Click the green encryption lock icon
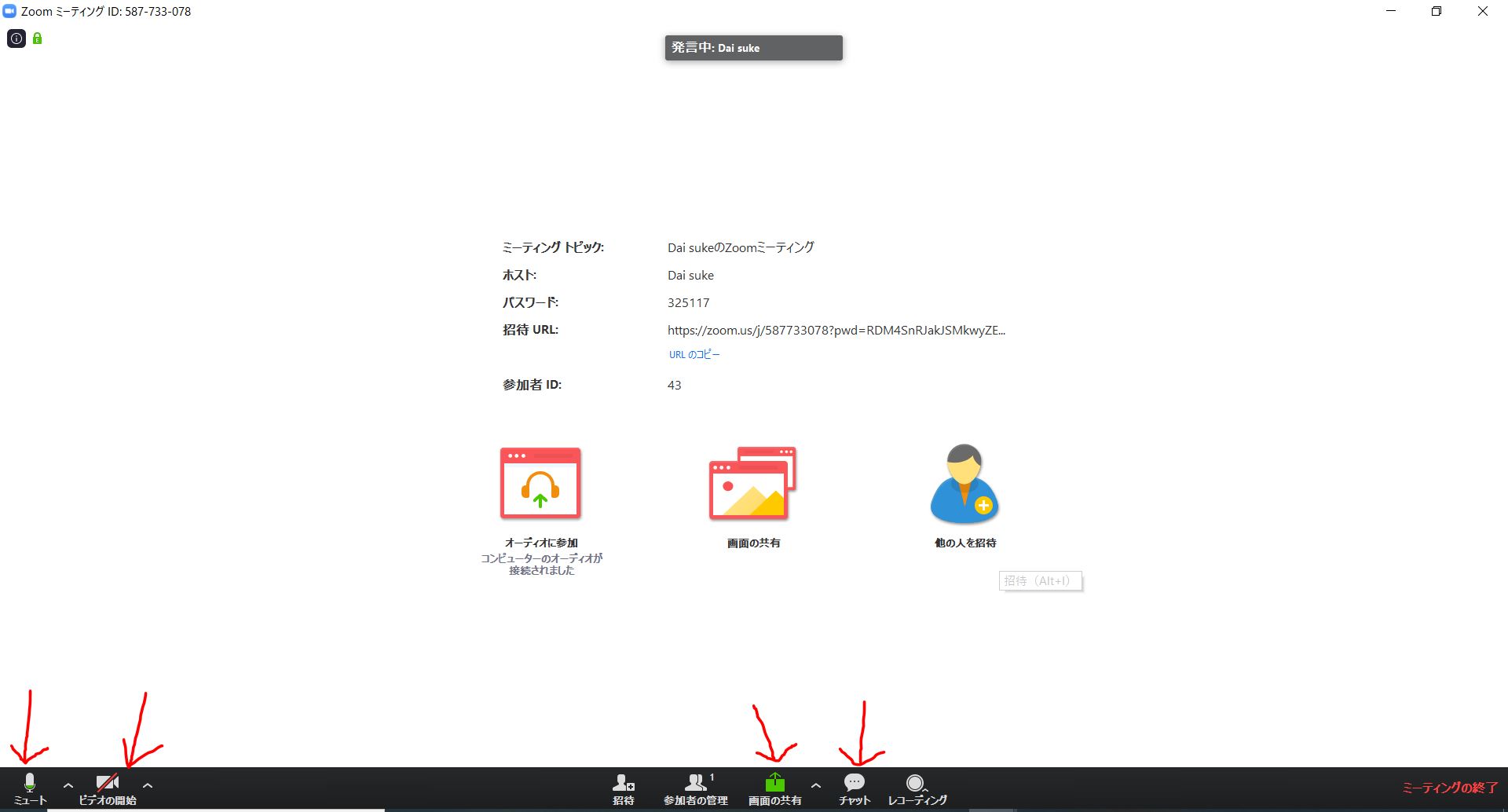 point(37,38)
